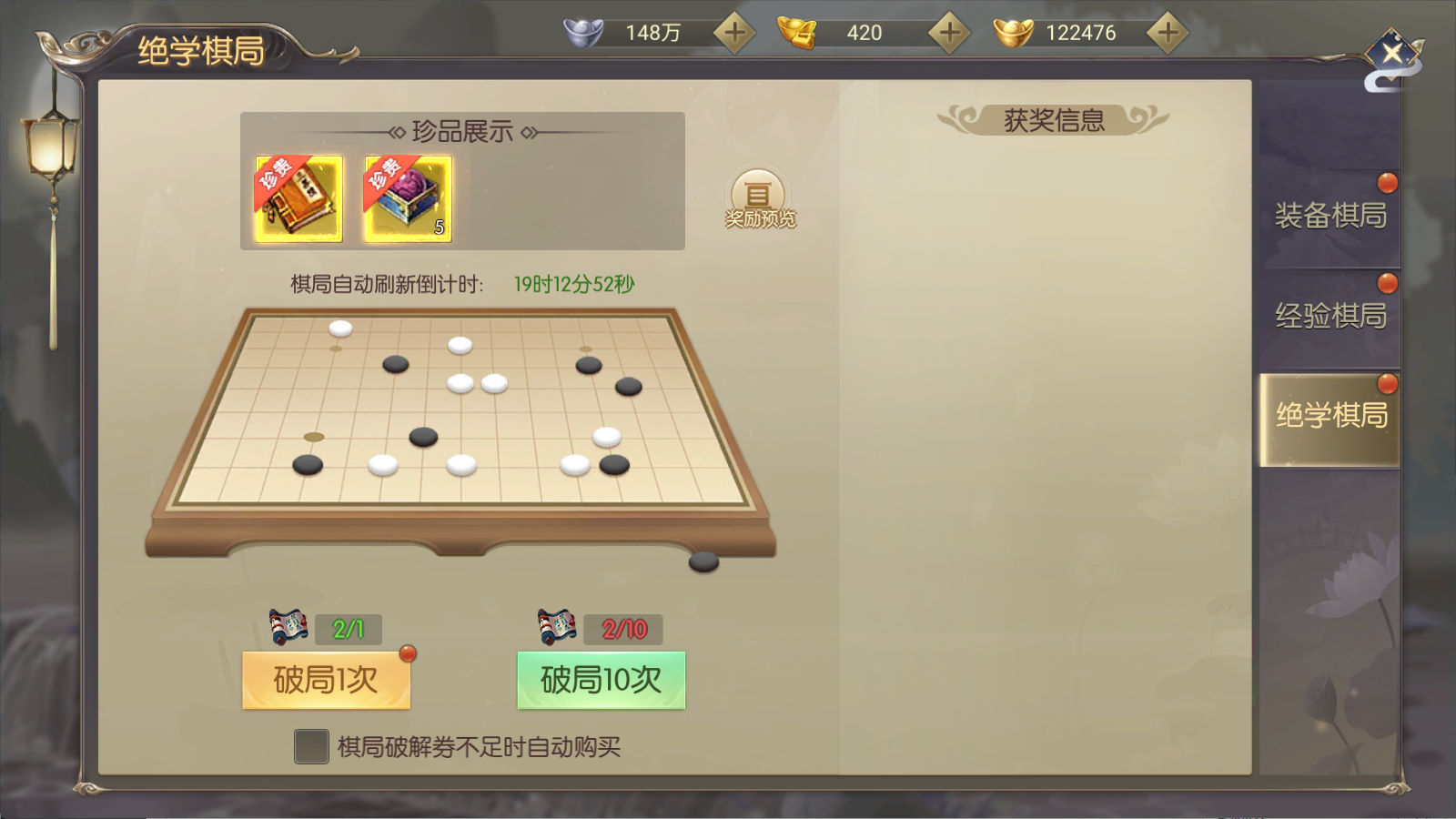Screen dimensions: 1456x819
Task: Enable 棋局破解券不足时自动购买 checkbox
Action: pyautogui.click(x=311, y=746)
